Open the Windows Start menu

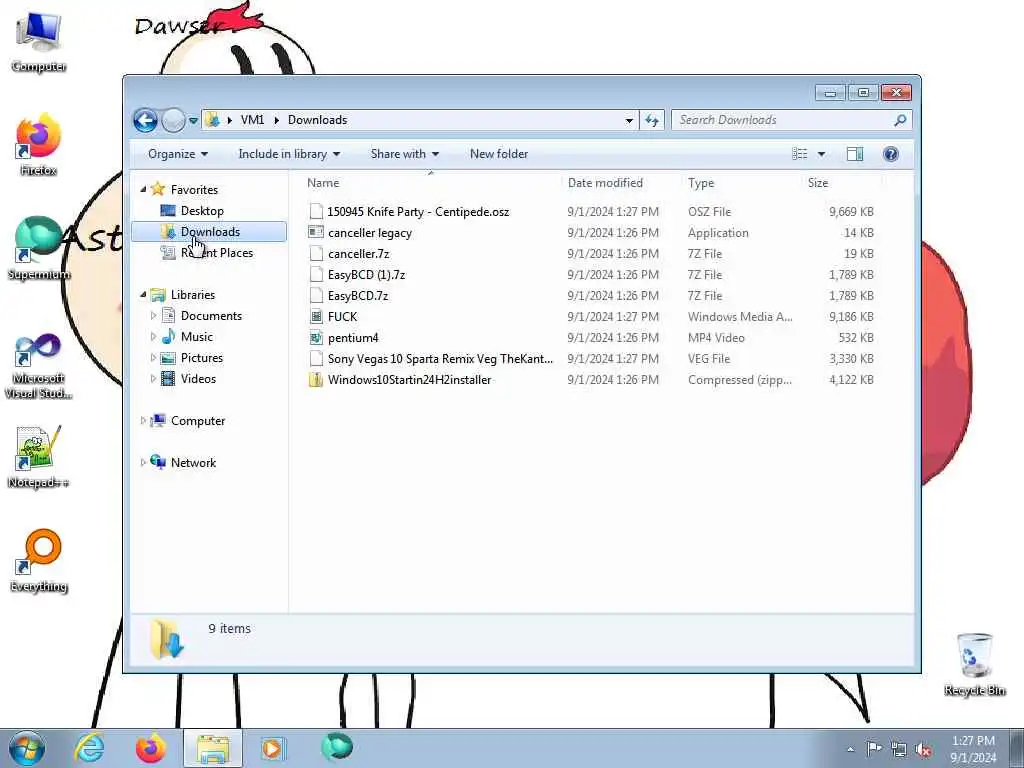[x=27, y=748]
